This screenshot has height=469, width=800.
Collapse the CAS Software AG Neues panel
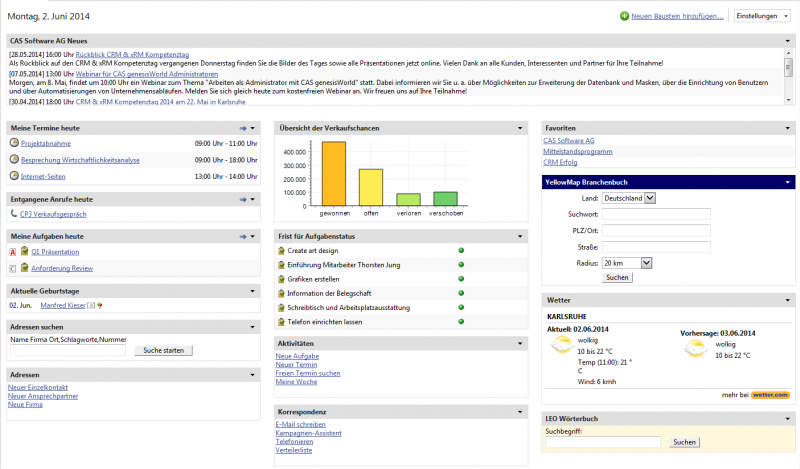(x=788, y=41)
